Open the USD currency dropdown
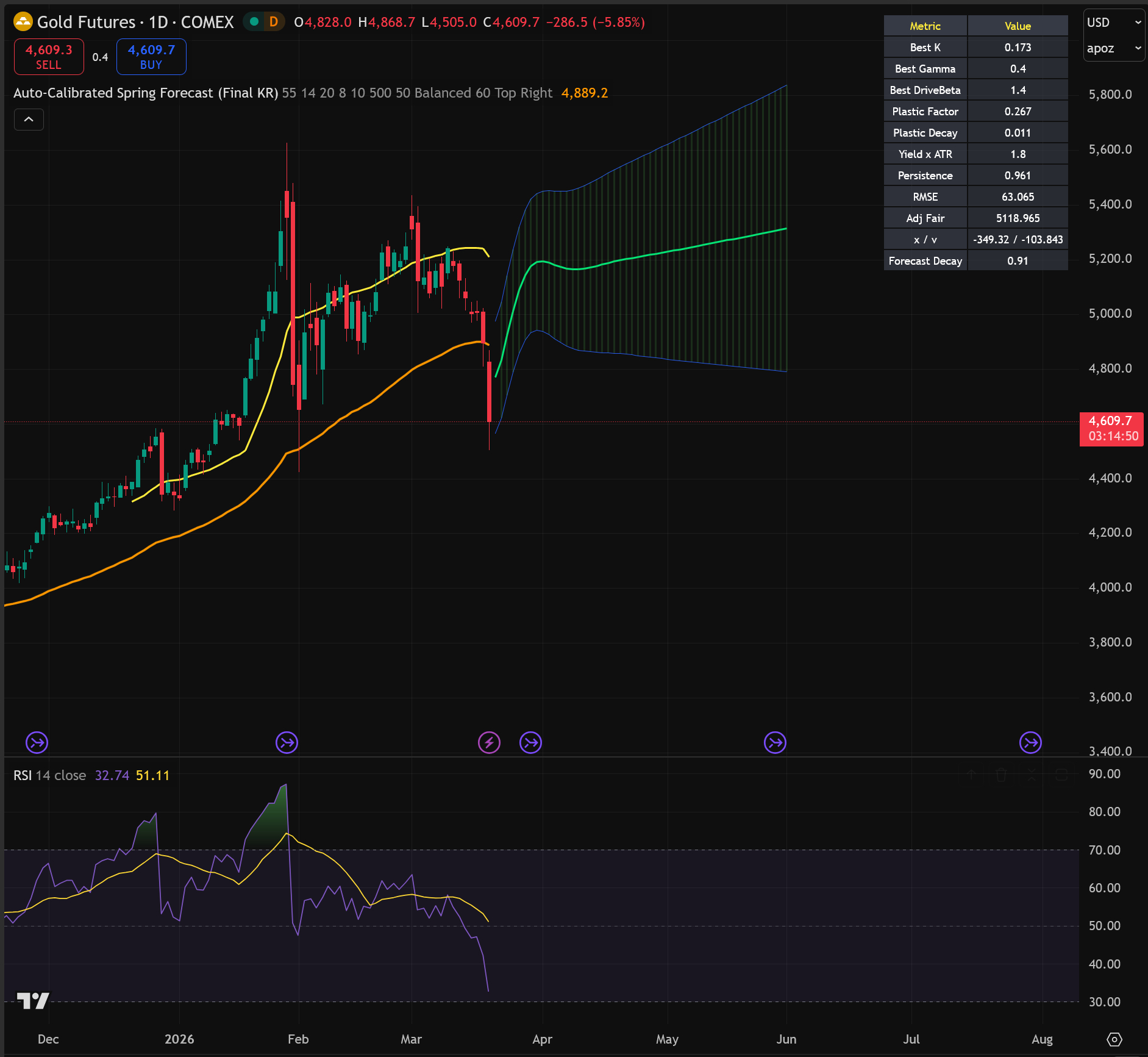 1113,23
